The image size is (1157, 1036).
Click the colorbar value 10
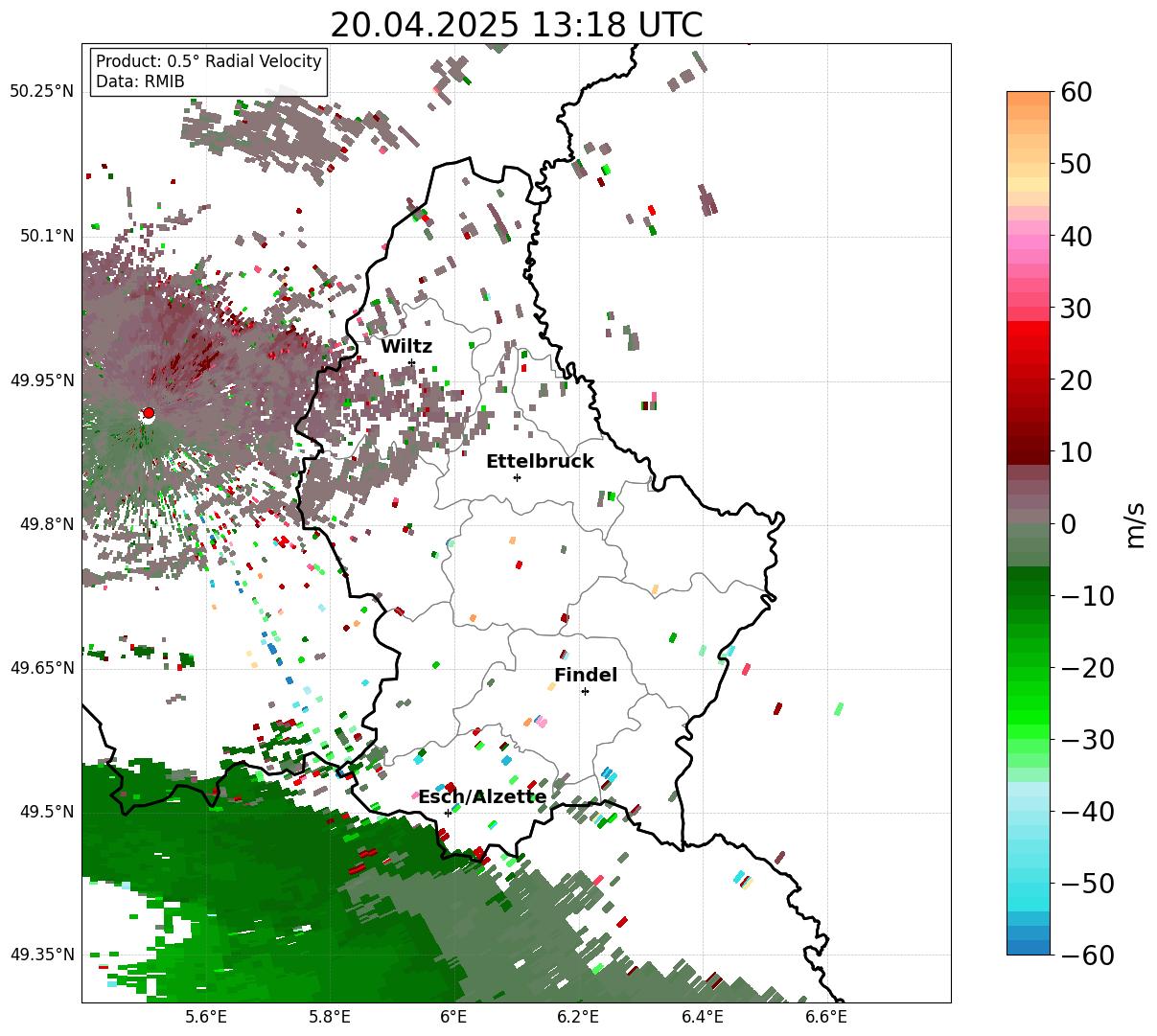point(1076,451)
